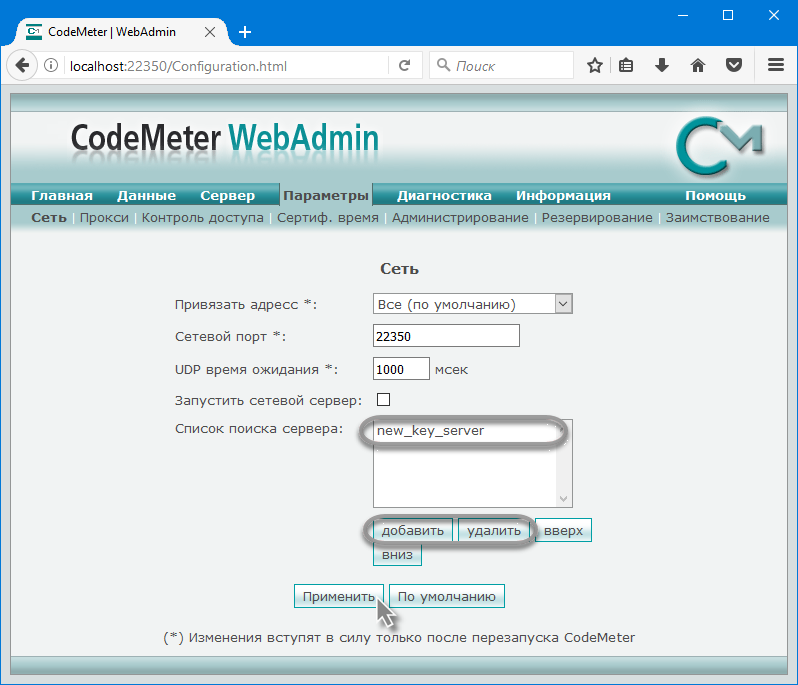Toggle the Запустить сетевой сервер checkbox
This screenshot has width=798, height=685.
[x=384, y=399]
